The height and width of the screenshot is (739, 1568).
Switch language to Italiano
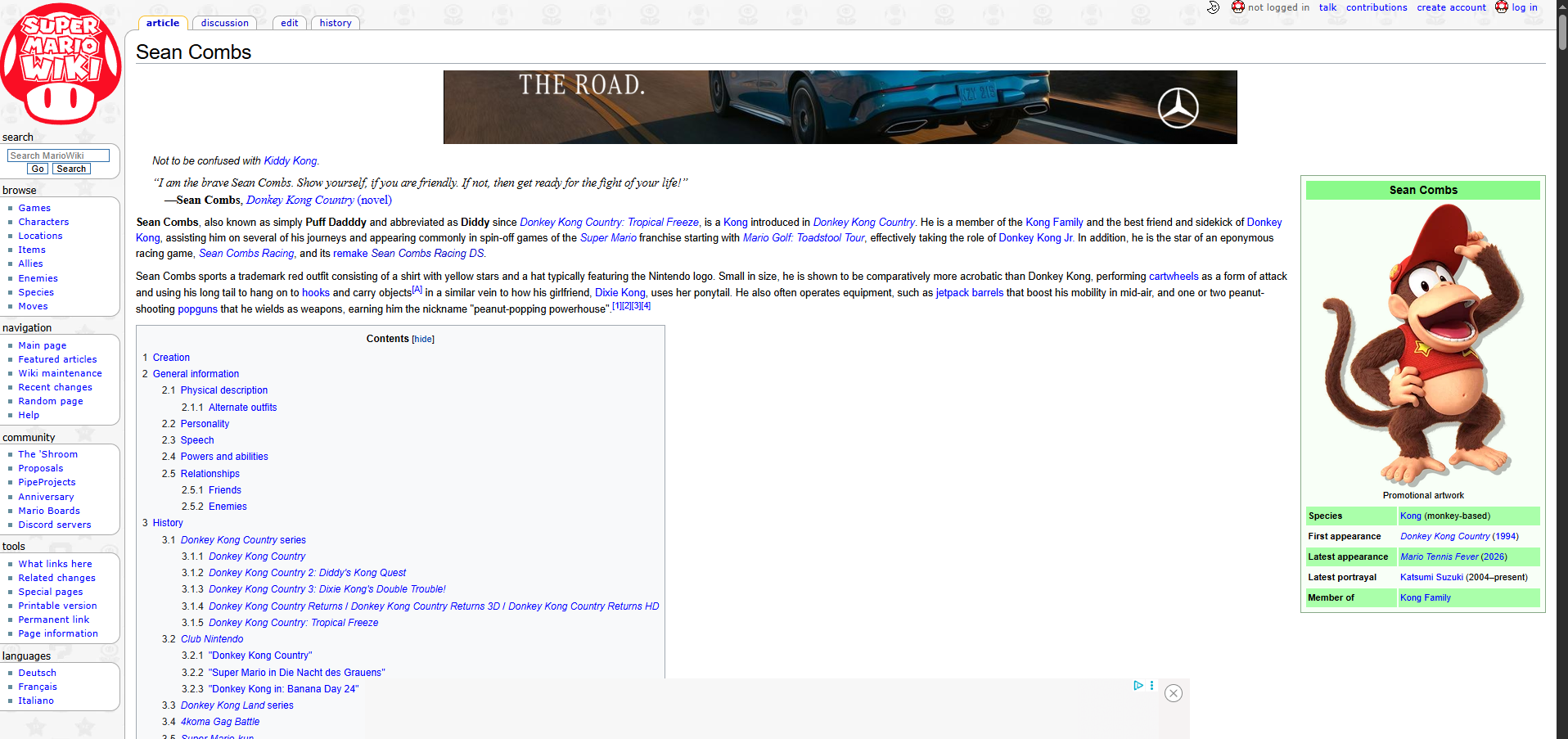pos(36,701)
